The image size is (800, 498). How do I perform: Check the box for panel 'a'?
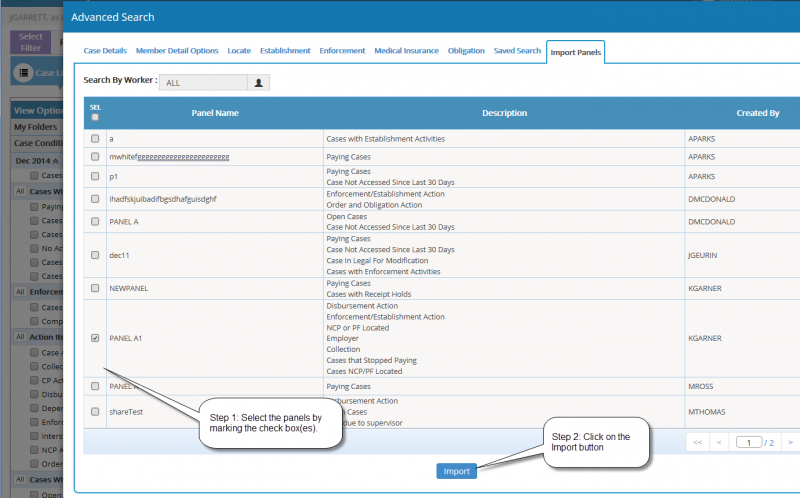(x=95, y=138)
